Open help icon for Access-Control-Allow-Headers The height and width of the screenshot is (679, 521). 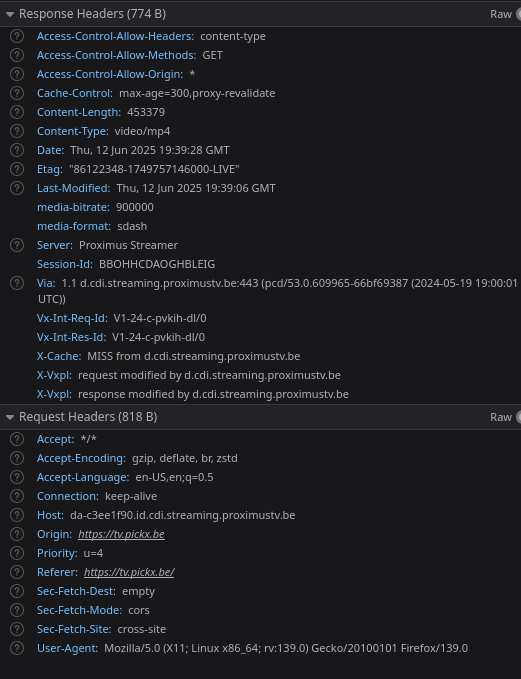(x=17, y=36)
